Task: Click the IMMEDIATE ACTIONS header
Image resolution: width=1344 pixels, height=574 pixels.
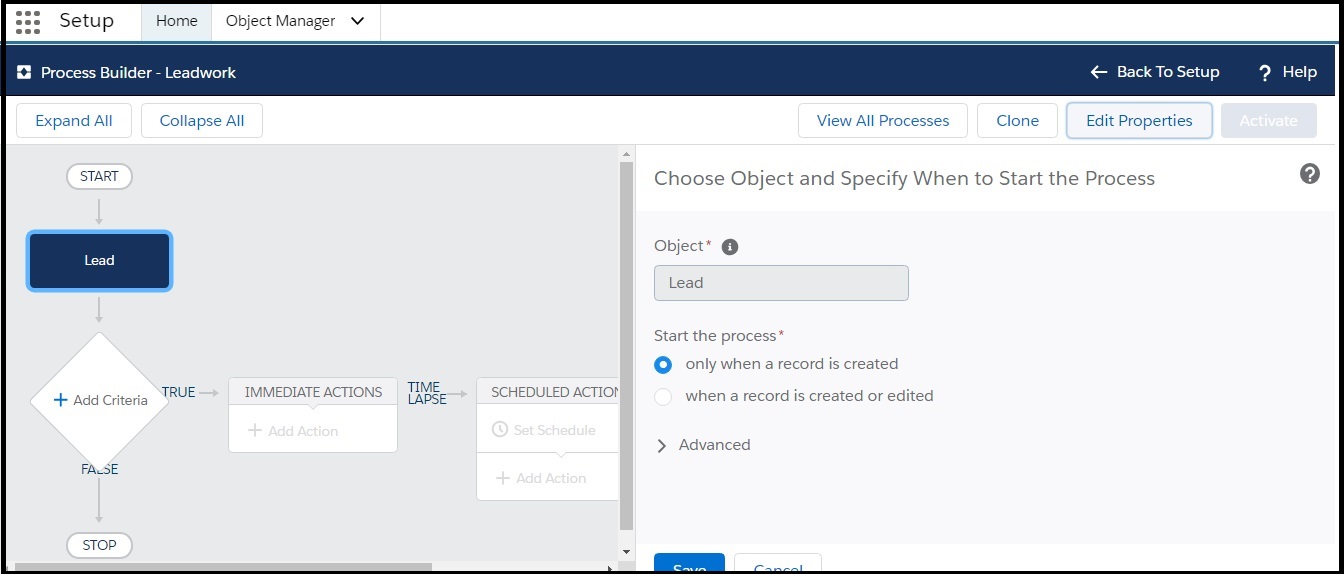Action: point(313,392)
